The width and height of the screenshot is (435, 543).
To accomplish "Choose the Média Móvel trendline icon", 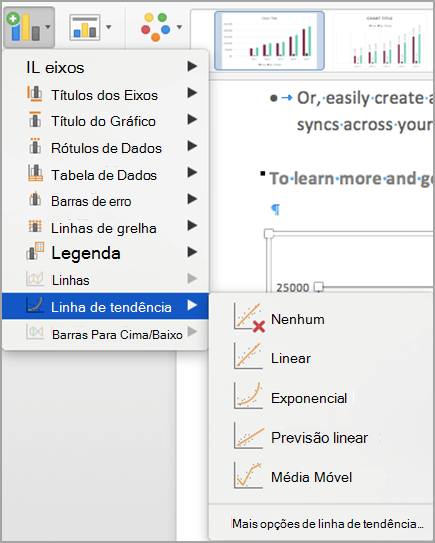I will point(248,475).
